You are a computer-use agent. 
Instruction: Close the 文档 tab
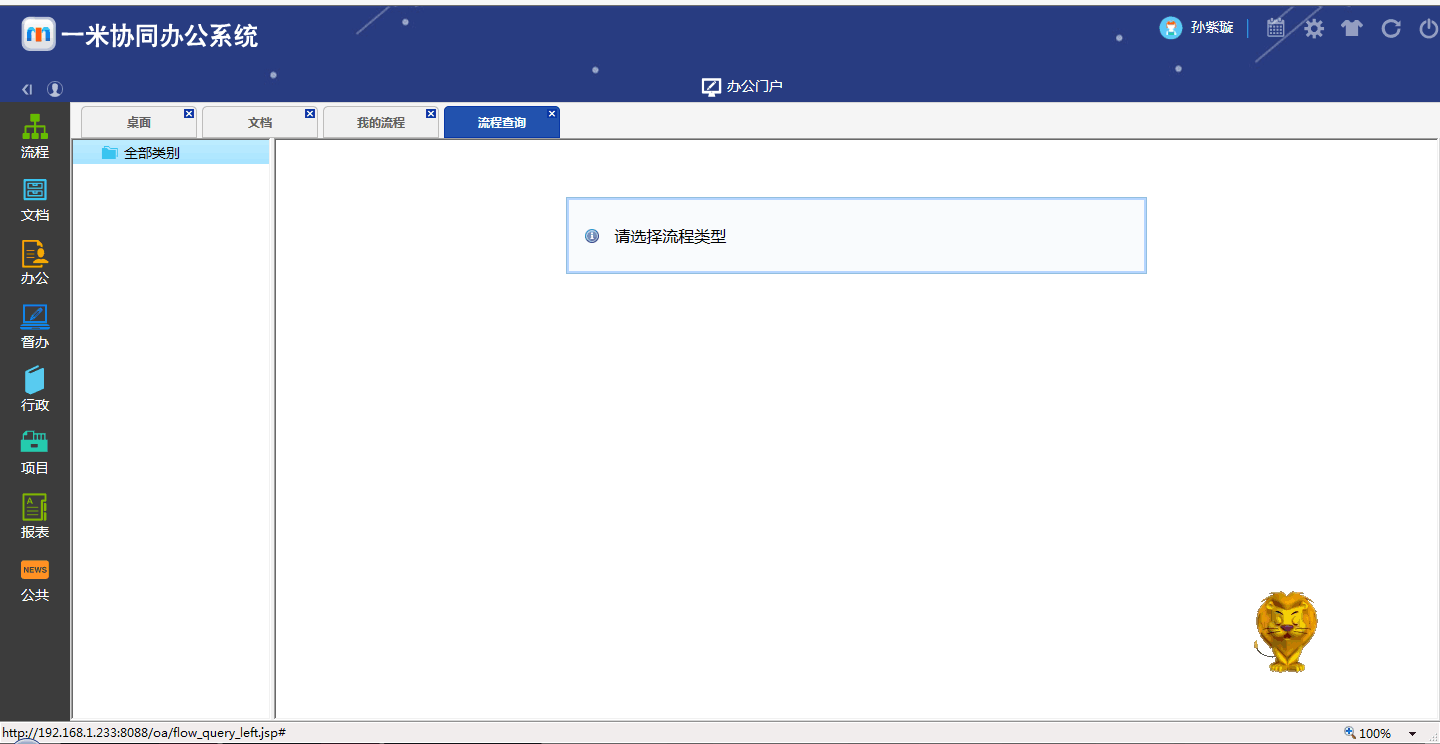tap(310, 114)
